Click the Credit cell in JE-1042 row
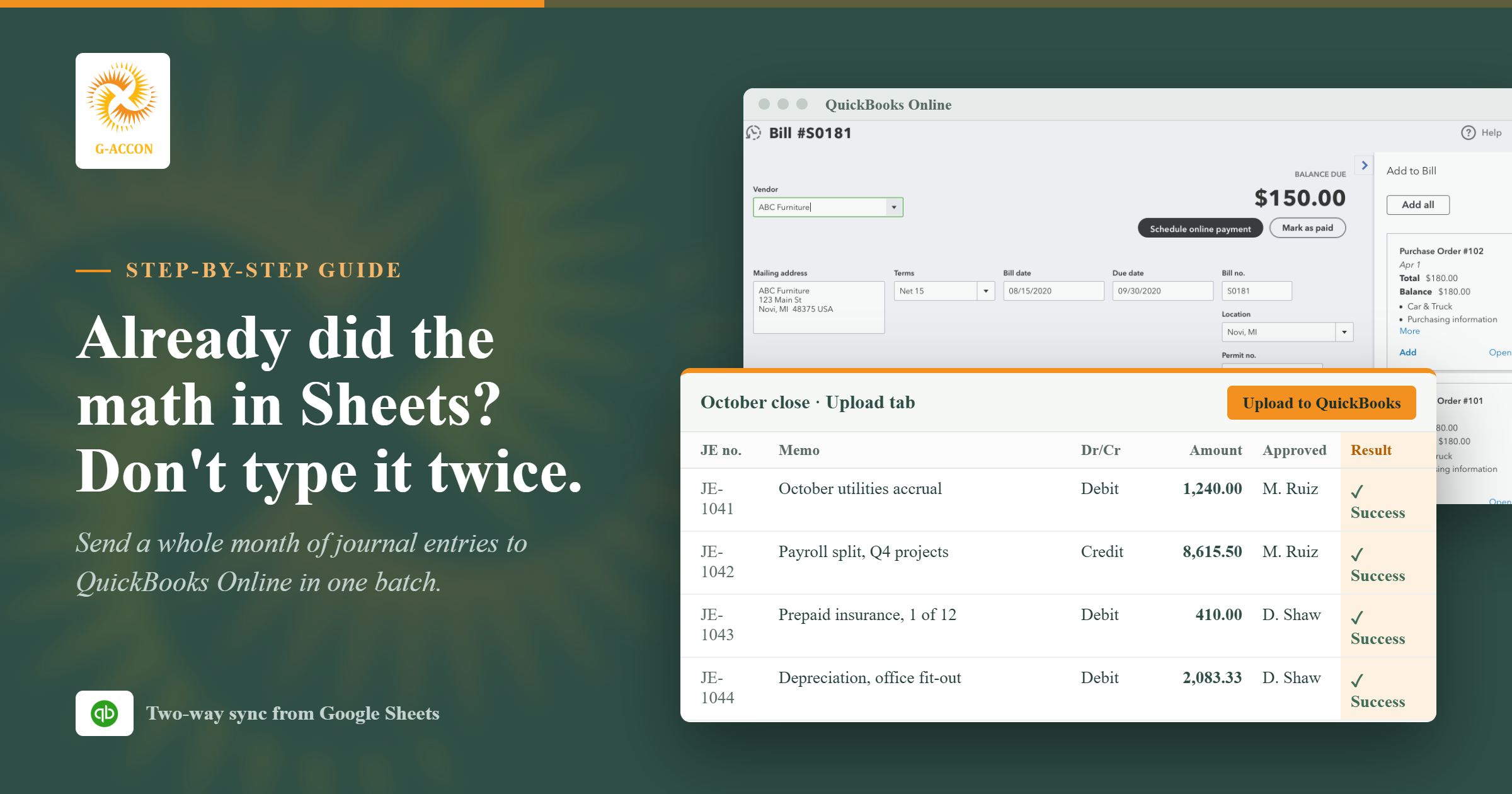Screen dimensions: 1512x794 click(1102, 551)
